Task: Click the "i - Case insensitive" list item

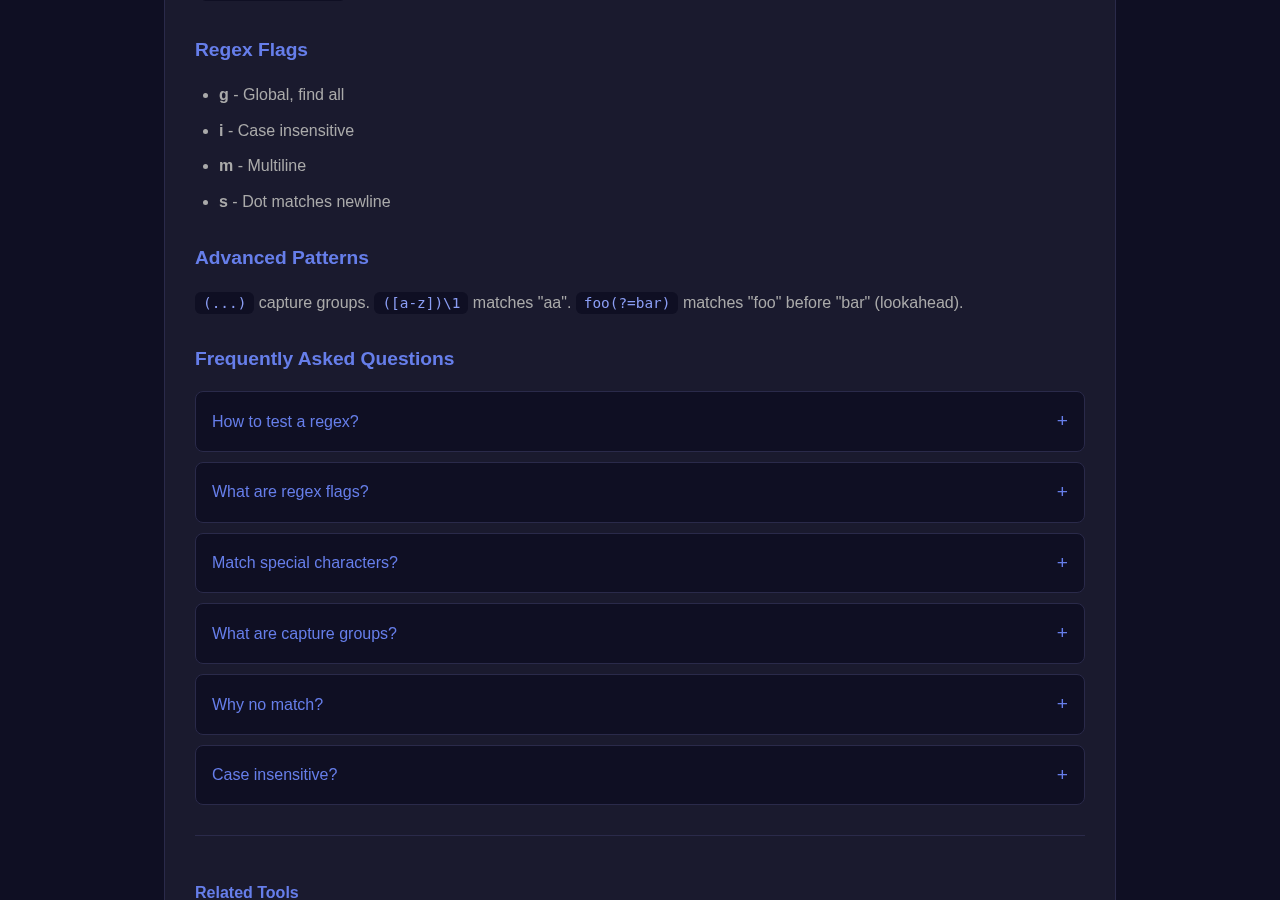Action: click(x=286, y=131)
